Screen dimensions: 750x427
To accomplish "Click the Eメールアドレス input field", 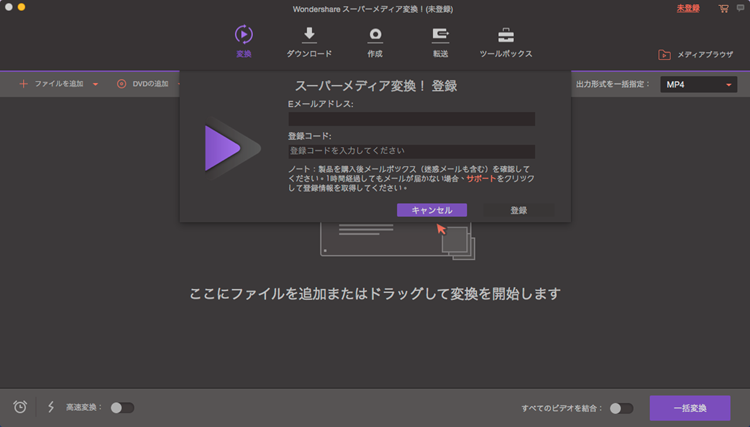I will [x=411, y=119].
